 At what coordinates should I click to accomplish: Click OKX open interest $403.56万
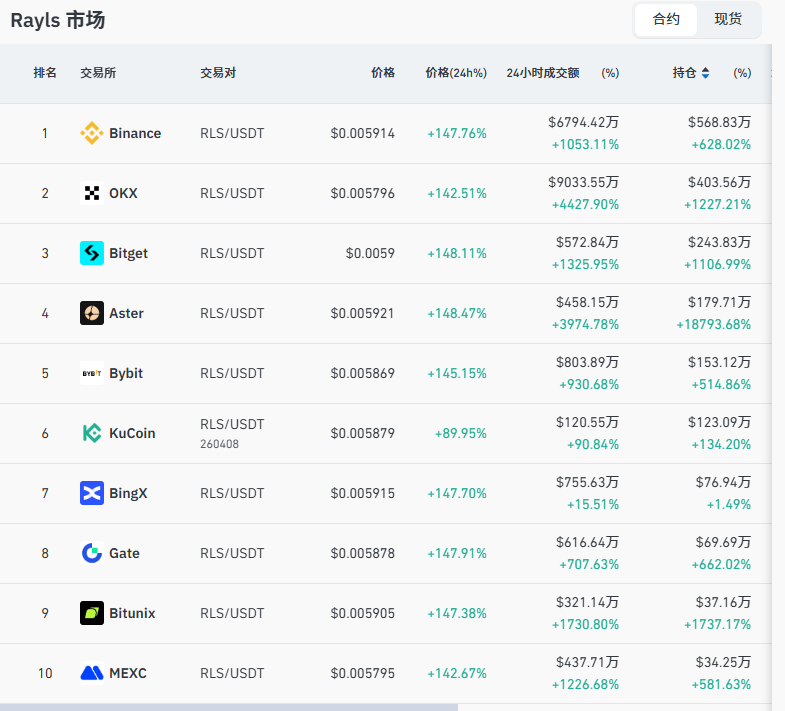[719, 182]
